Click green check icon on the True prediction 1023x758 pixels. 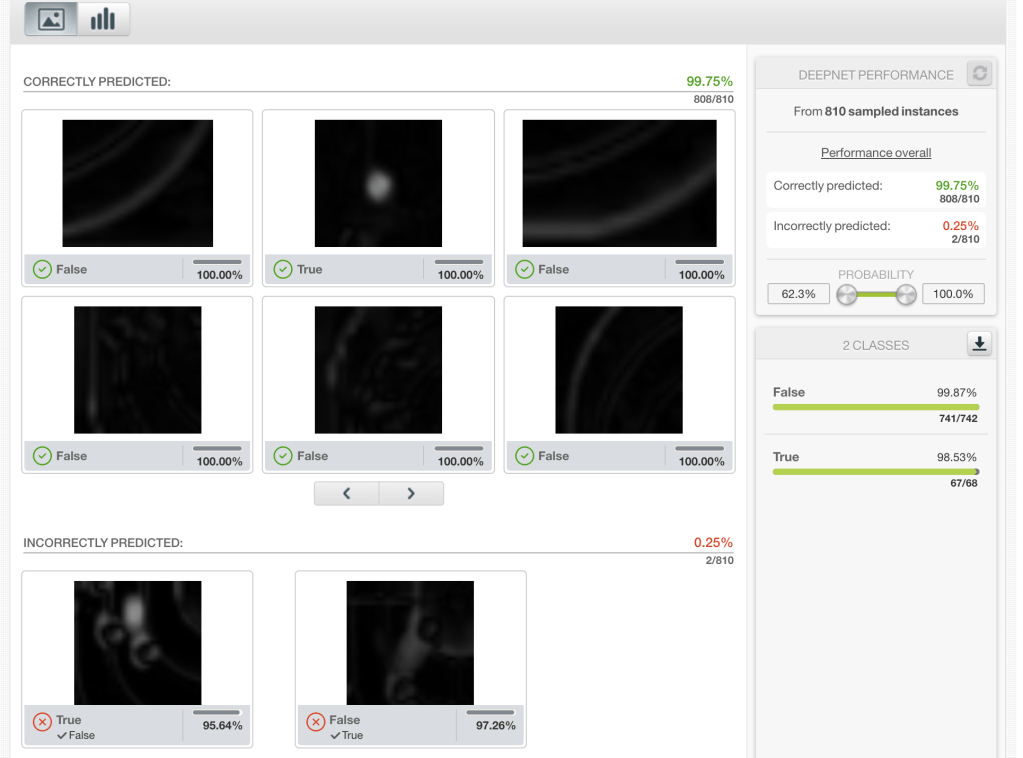click(283, 270)
